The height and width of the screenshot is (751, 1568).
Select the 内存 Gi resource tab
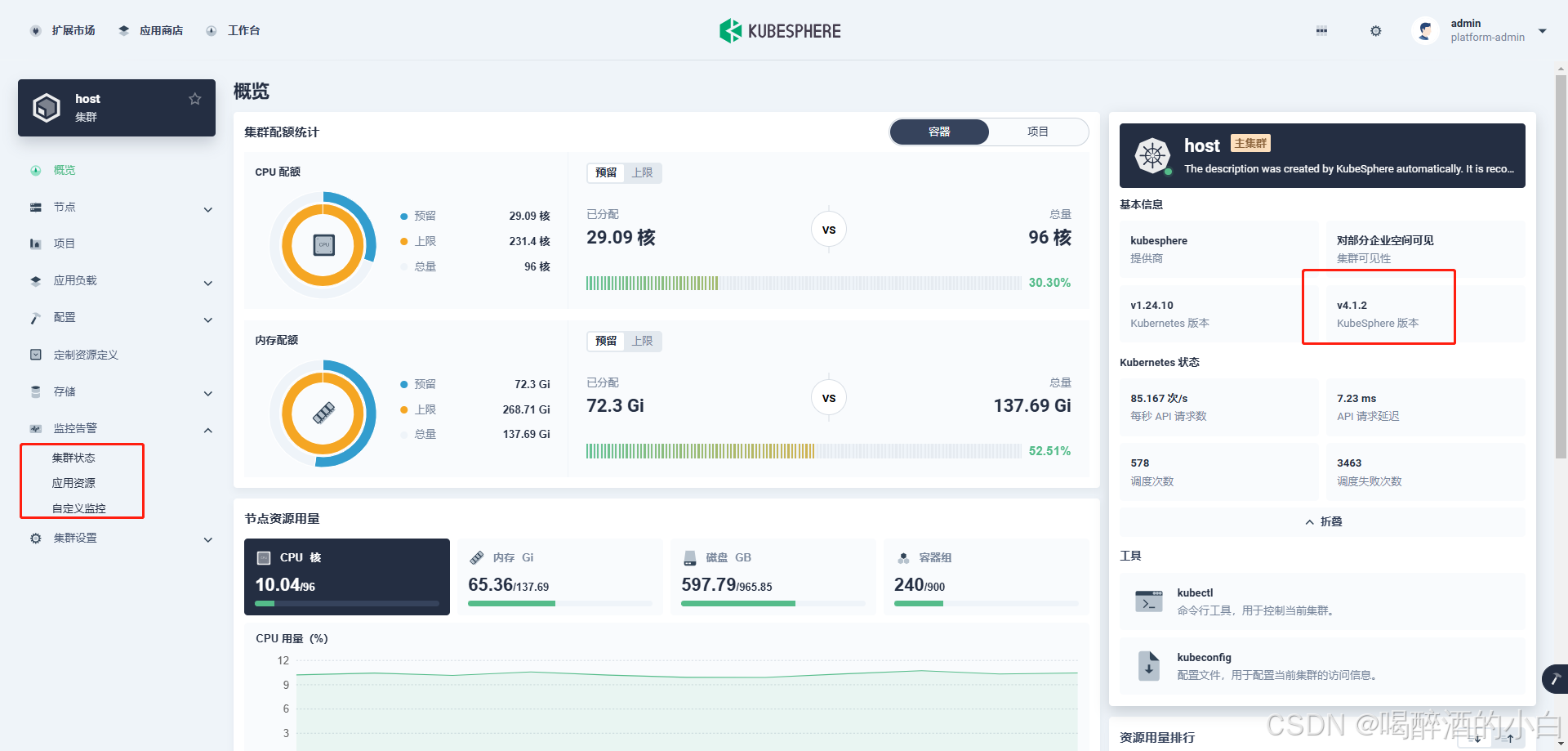point(559,577)
